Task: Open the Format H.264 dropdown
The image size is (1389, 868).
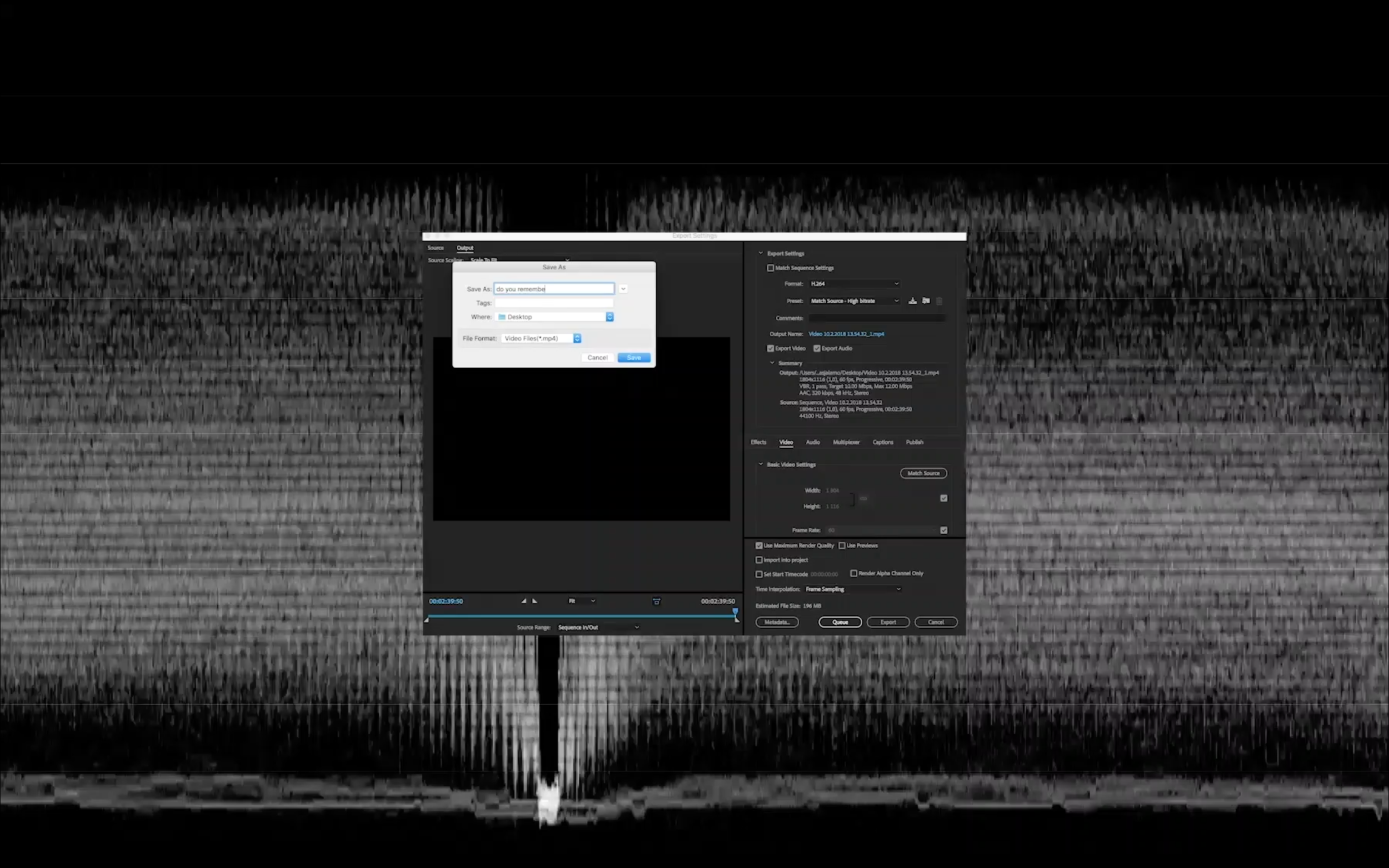Action: click(854, 284)
